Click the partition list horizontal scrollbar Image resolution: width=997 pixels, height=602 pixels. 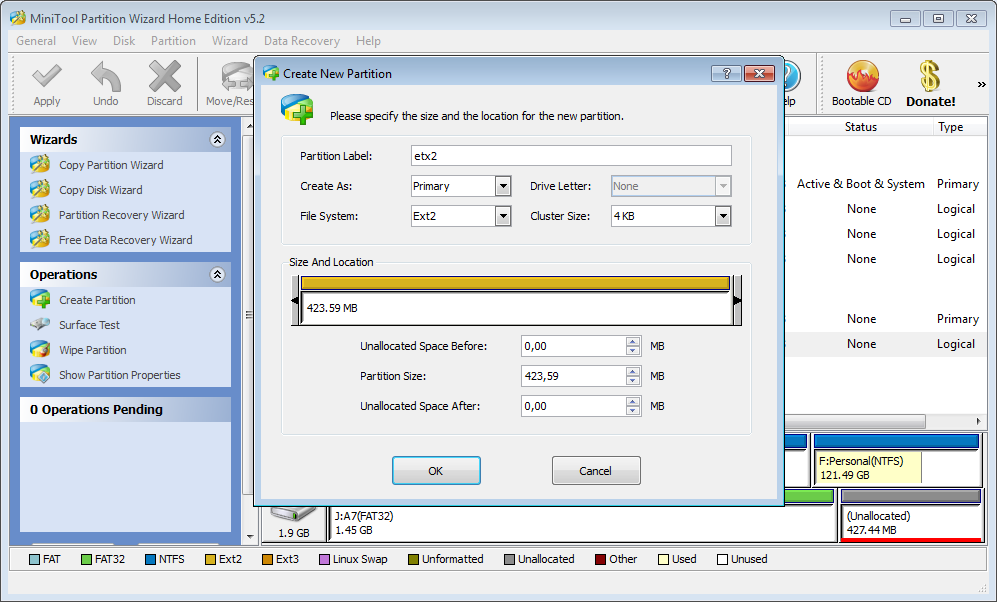(855, 421)
